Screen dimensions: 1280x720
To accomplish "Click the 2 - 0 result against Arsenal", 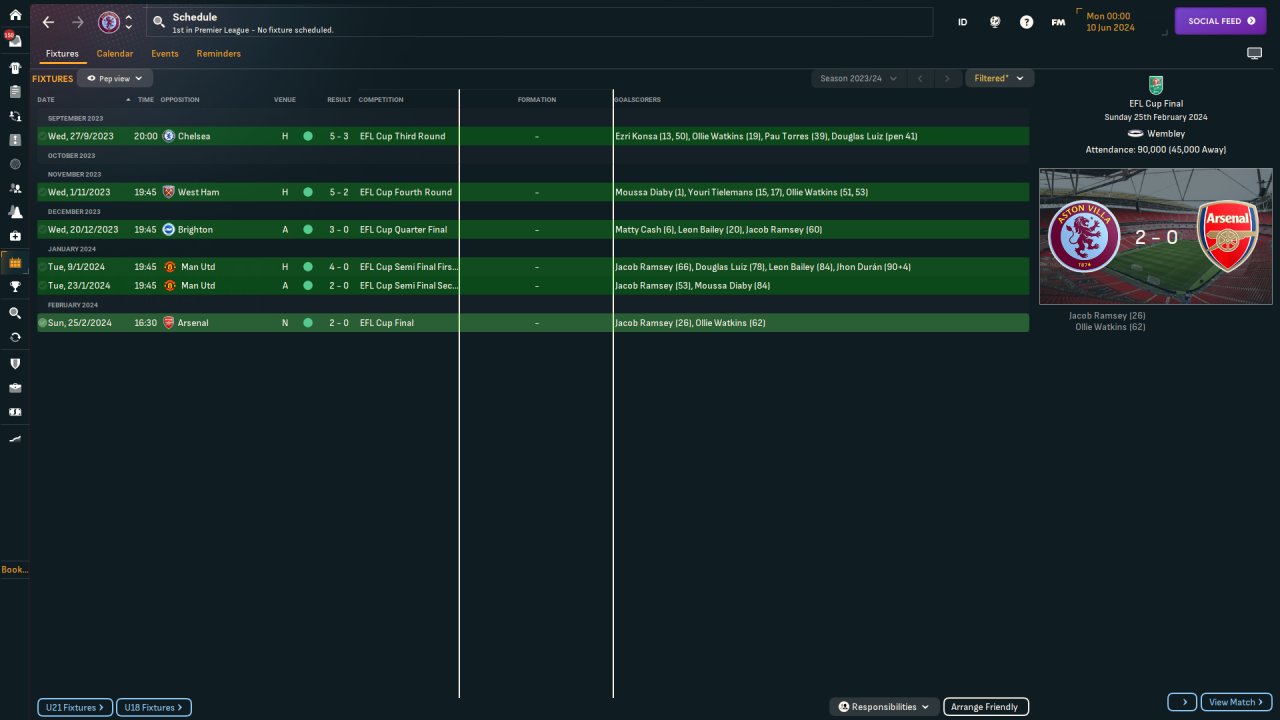I will click(x=339, y=323).
